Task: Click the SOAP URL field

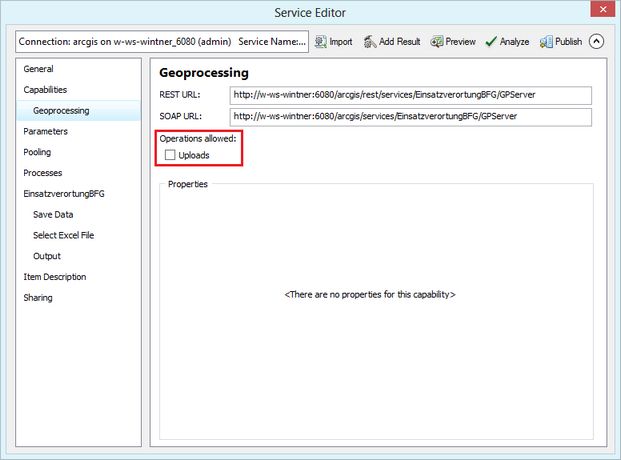Action: (411, 117)
